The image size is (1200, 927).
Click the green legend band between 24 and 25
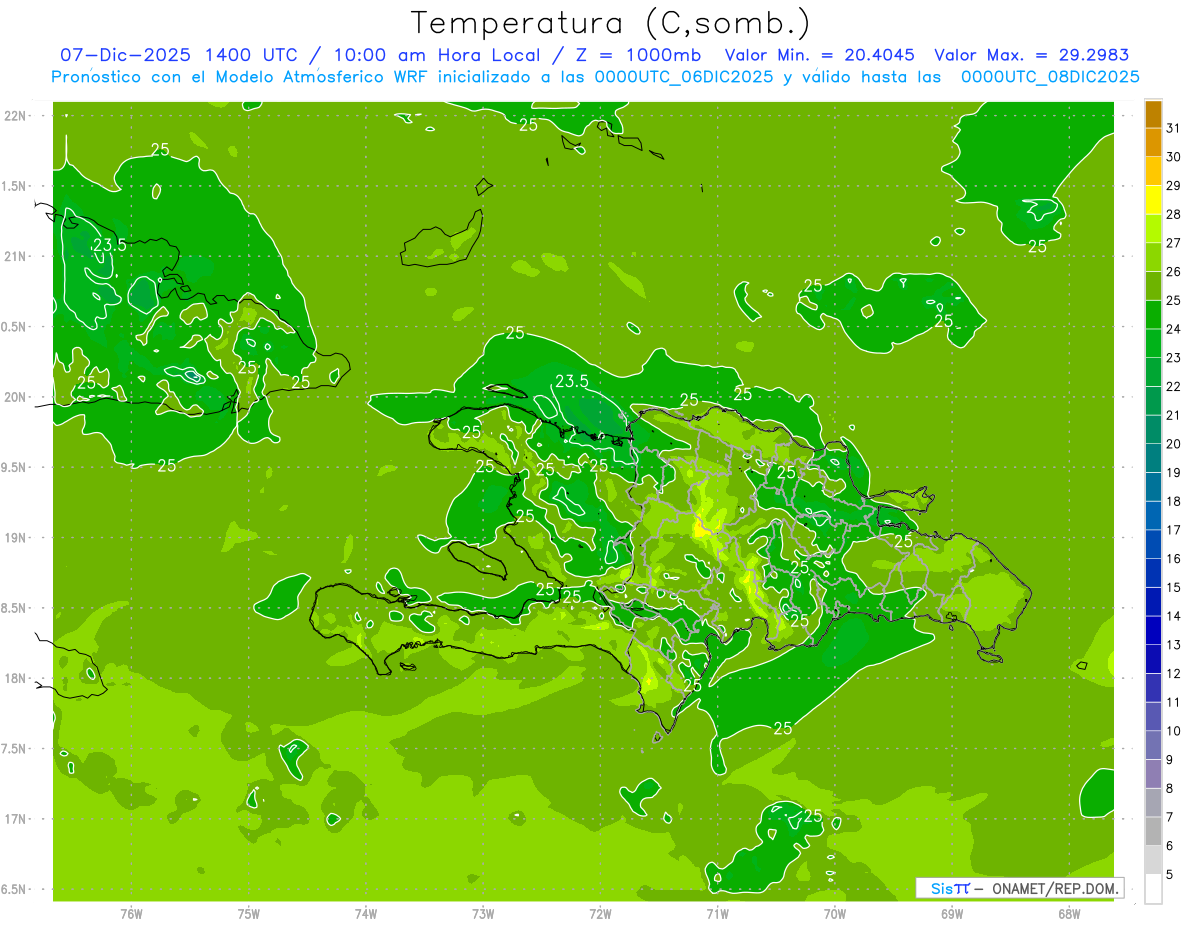pyautogui.click(x=1153, y=315)
